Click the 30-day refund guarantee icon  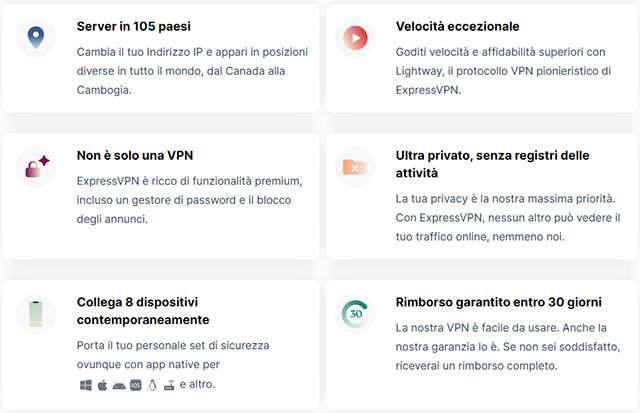355,313
